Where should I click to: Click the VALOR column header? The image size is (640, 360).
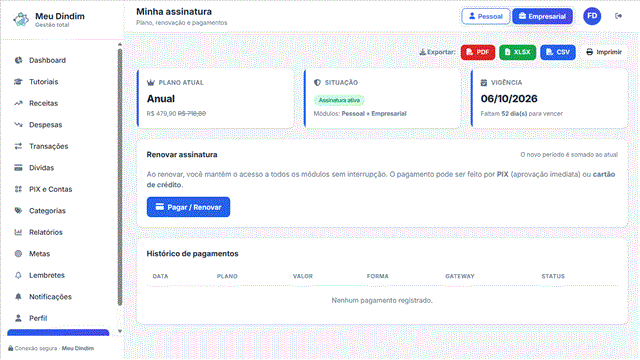pyautogui.click(x=302, y=276)
